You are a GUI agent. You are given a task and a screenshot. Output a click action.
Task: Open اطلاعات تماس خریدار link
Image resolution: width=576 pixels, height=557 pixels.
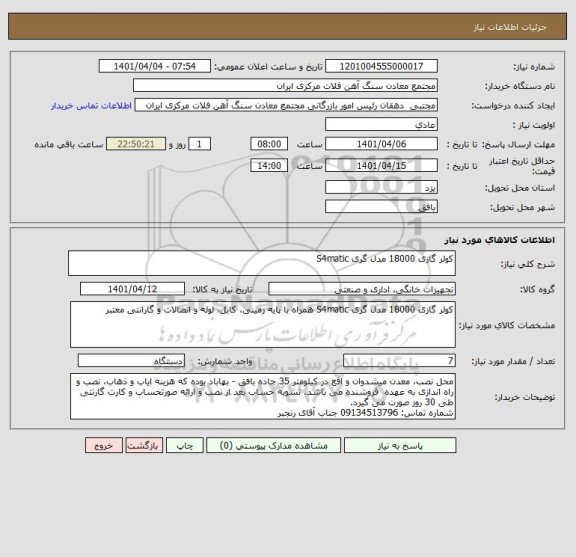91,106
